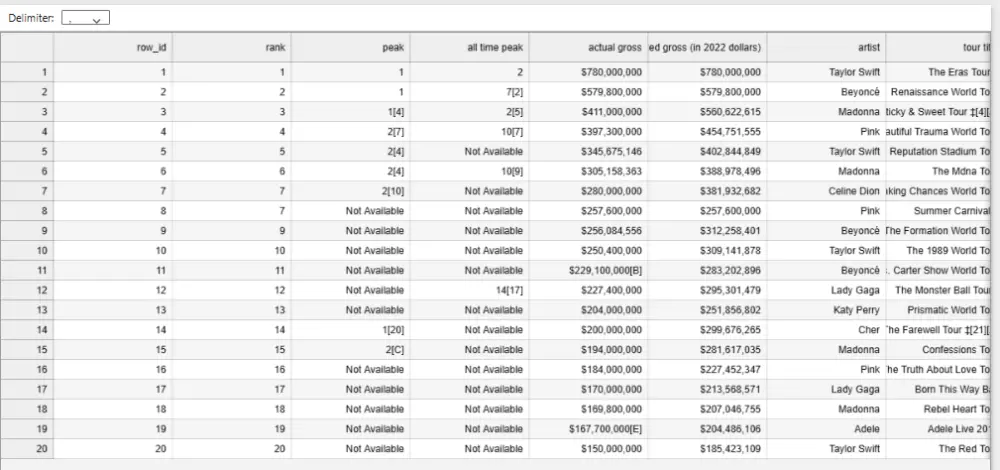This screenshot has width=1000, height=470.
Task: Click the Adele artist cell
Action: [826, 429]
